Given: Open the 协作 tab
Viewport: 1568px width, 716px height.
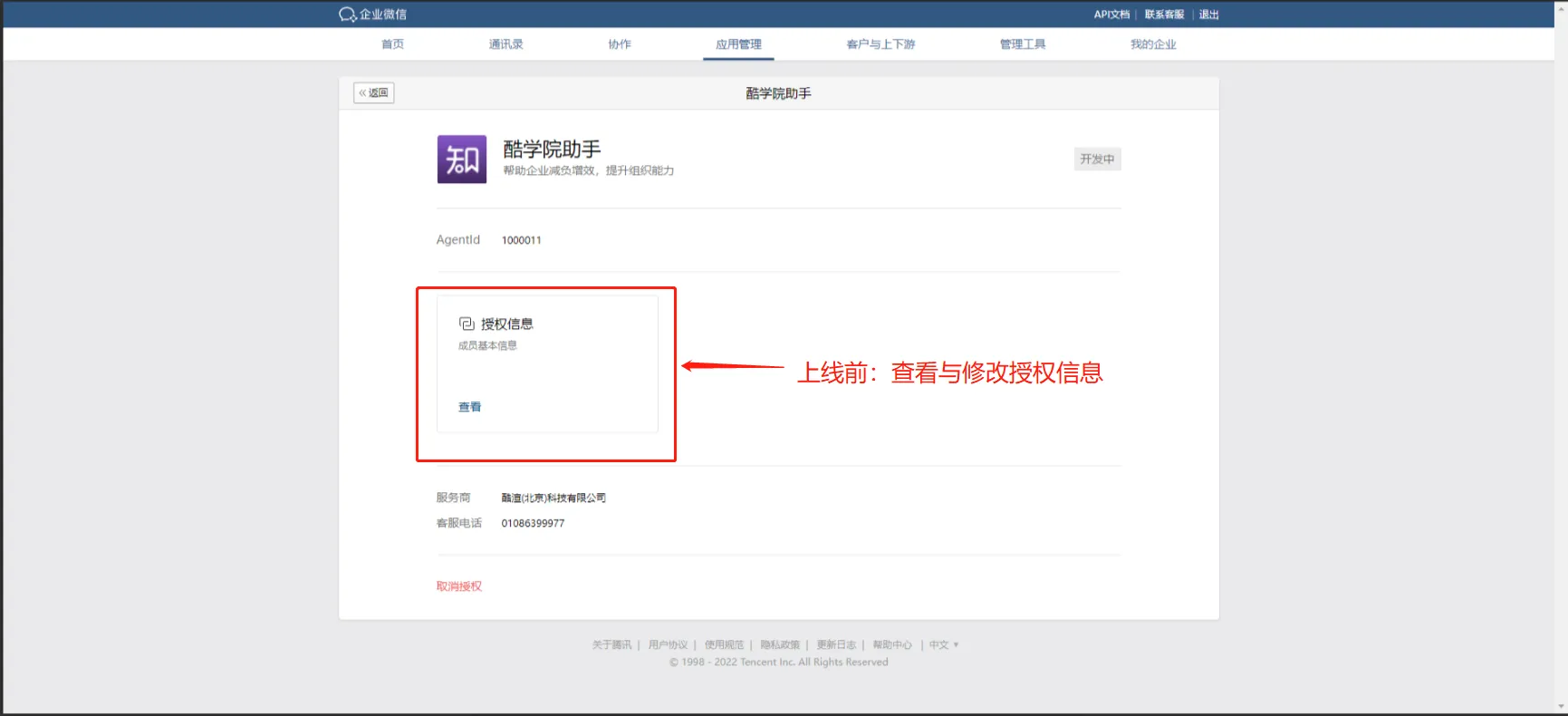Looking at the screenshot, I should click(x=620, y=44).
